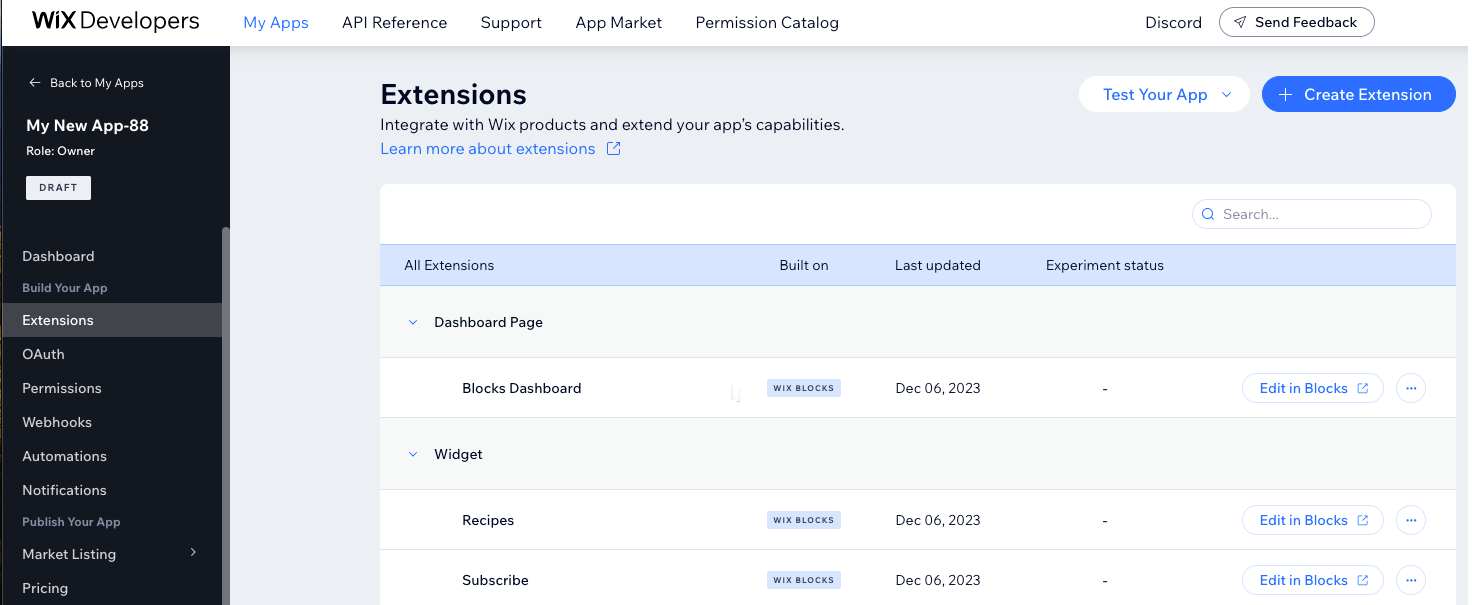Click the DRAFT status badge
Viewport: 1472px width, 605px height.
point(58,188)
